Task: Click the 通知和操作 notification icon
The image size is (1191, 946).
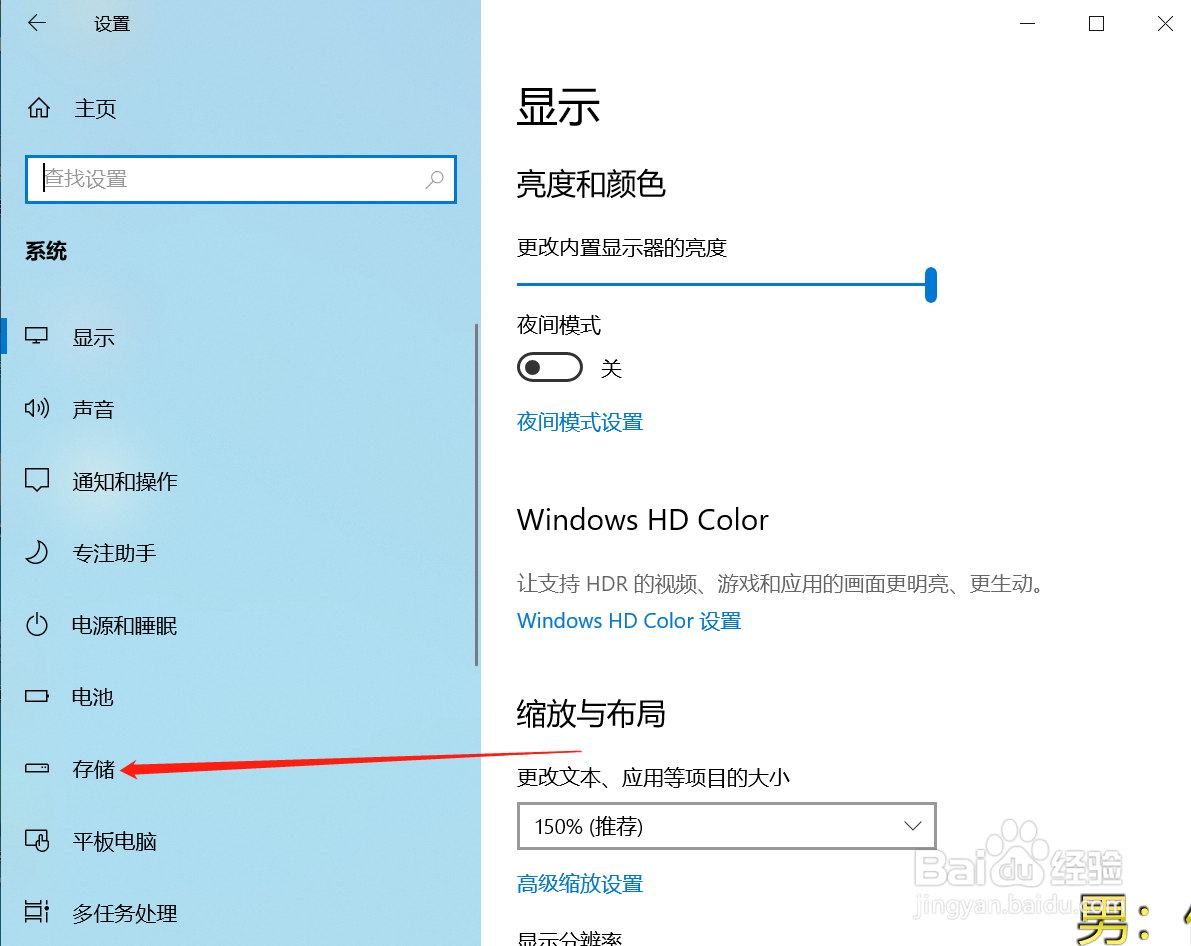Action: pyautogui.click(x=36, y=480)
